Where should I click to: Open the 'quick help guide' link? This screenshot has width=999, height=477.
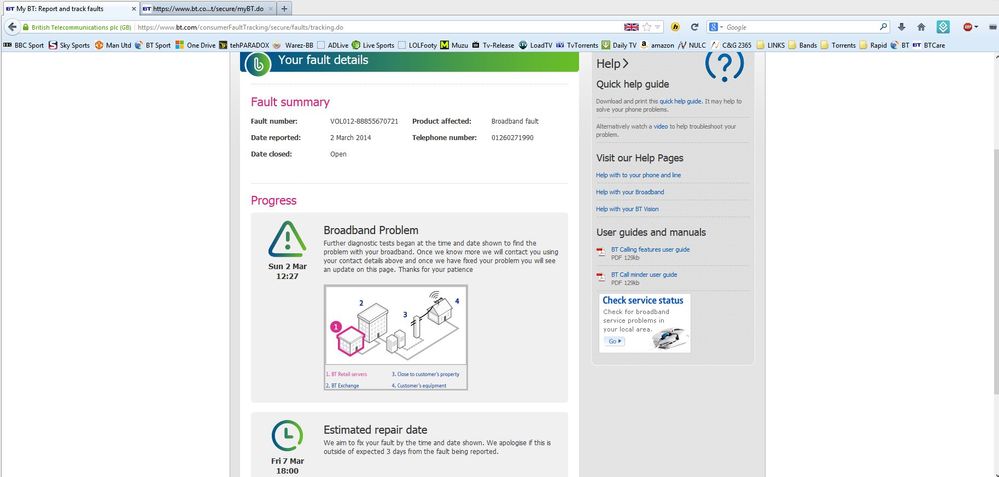(x=680, y=101)
